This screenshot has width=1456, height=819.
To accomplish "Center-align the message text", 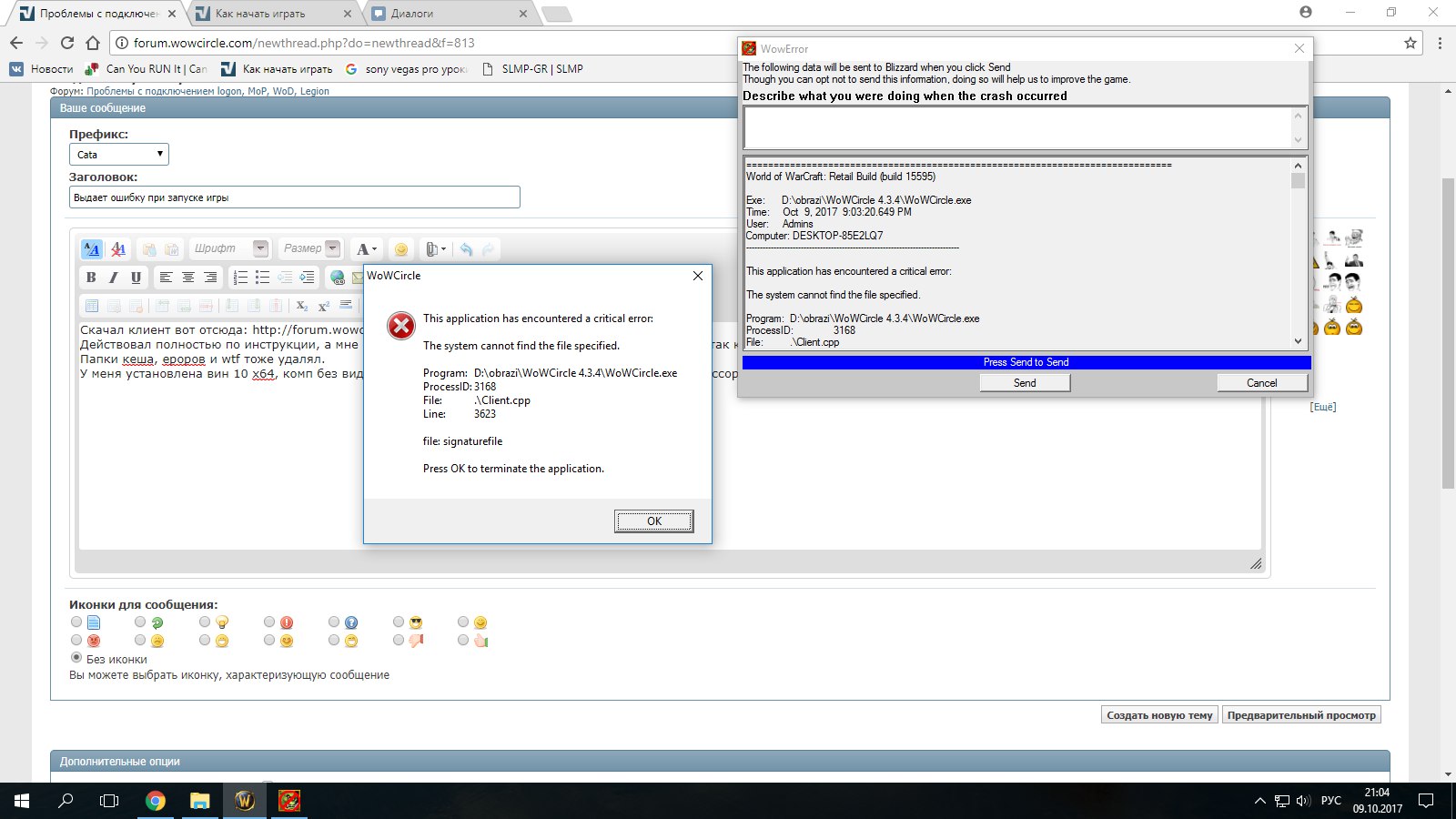I will [188, 278].
